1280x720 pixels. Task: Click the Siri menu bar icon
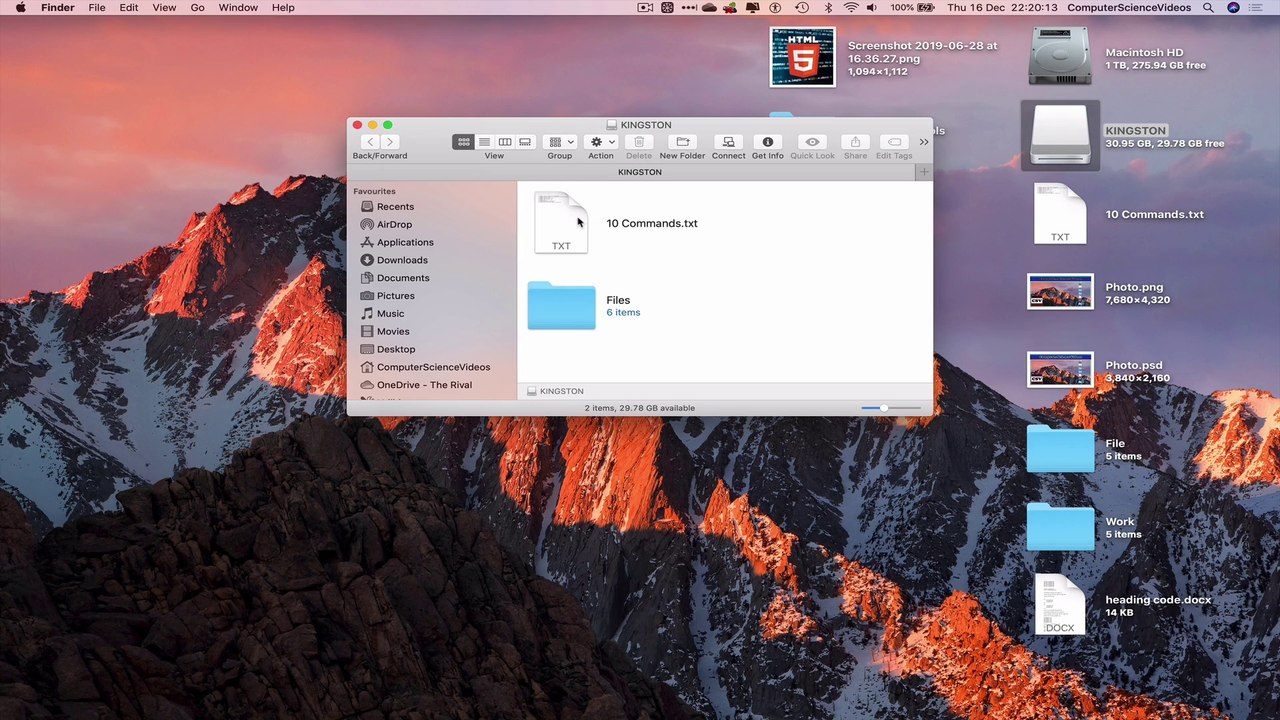pos(1233,7)
